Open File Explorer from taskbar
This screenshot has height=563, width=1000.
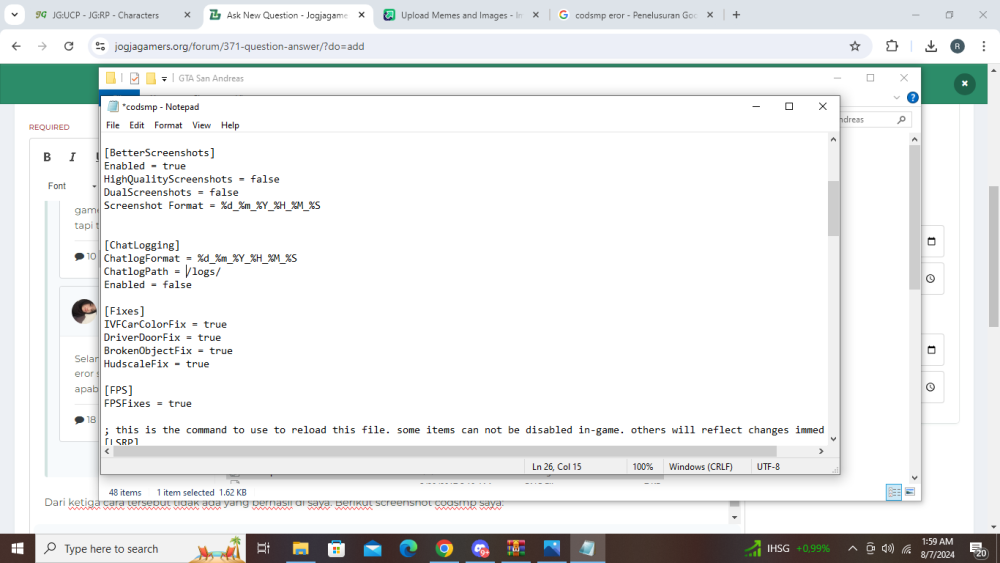point(300,548)
